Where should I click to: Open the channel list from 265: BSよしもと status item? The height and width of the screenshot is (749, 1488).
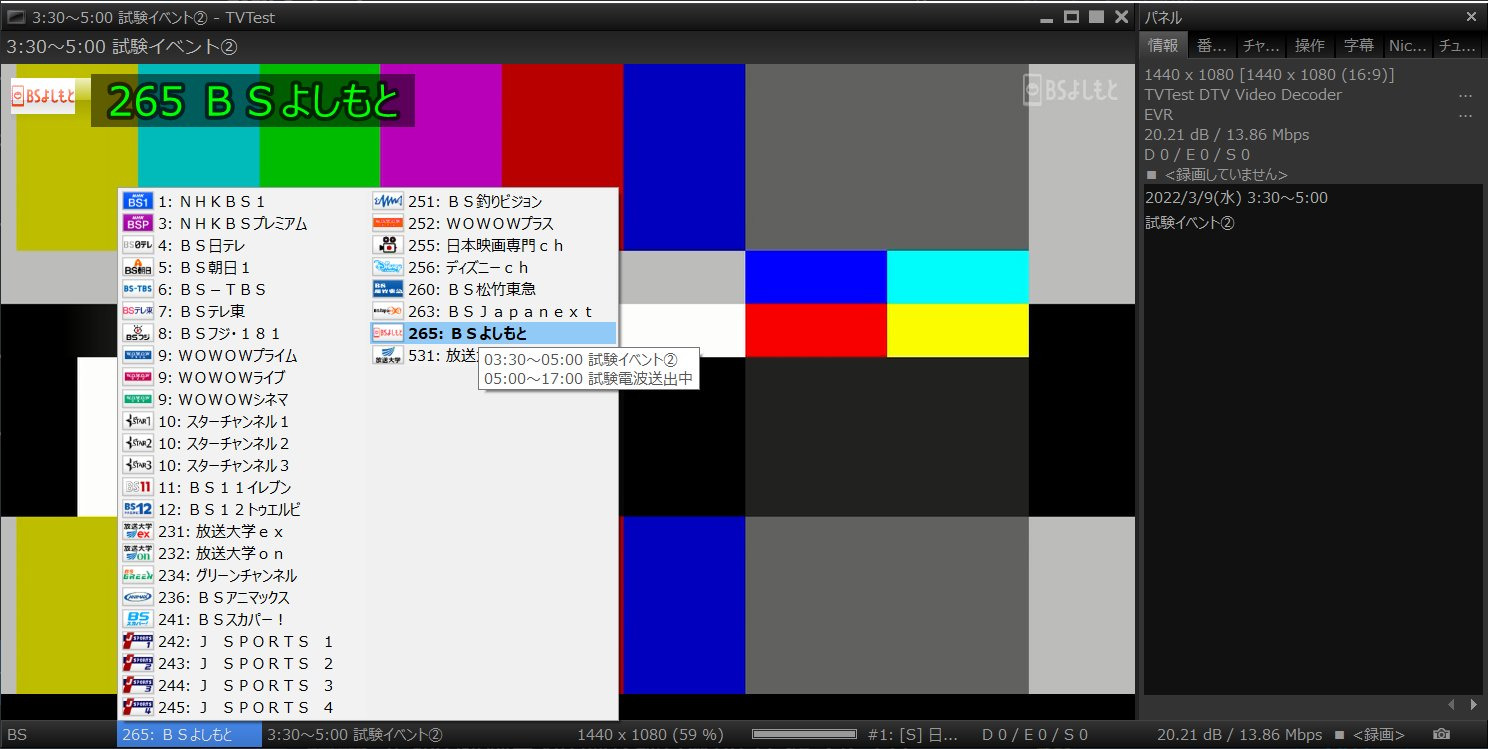(x=190, y=735)
